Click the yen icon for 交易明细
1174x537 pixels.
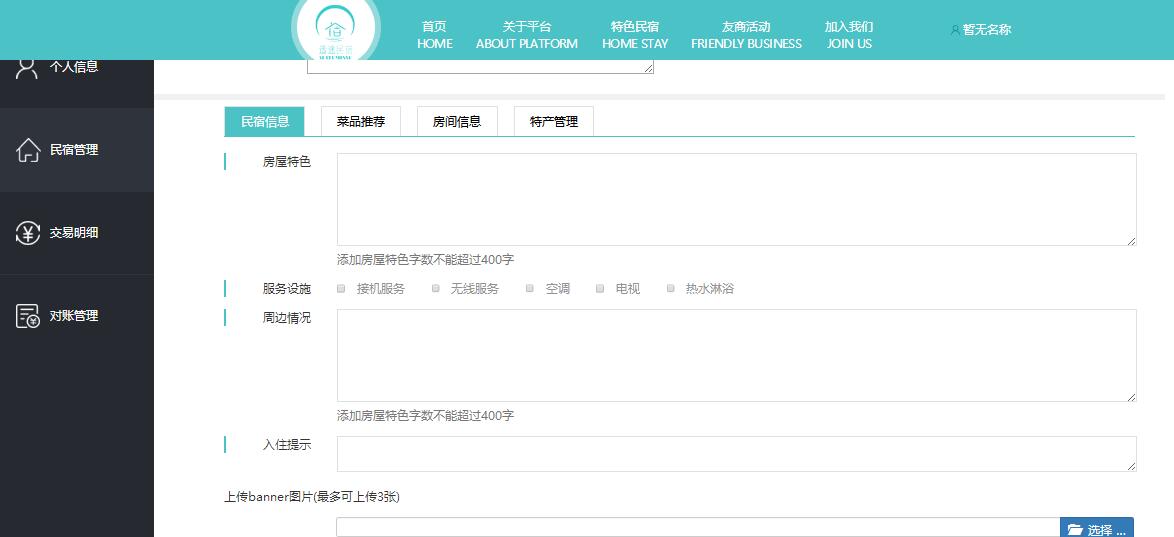coord(28,233)
